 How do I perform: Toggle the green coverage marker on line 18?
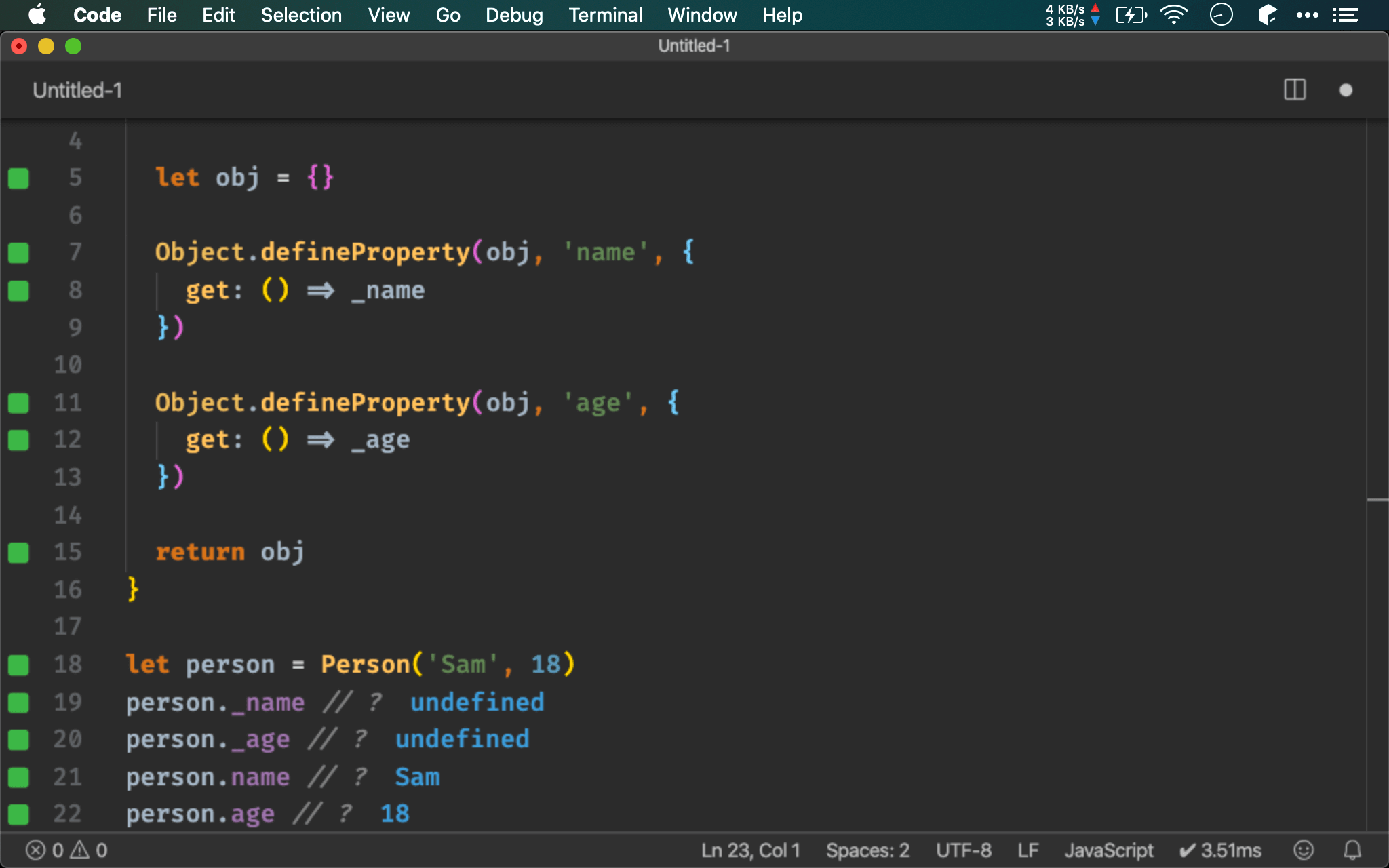[x=18, y=665]
